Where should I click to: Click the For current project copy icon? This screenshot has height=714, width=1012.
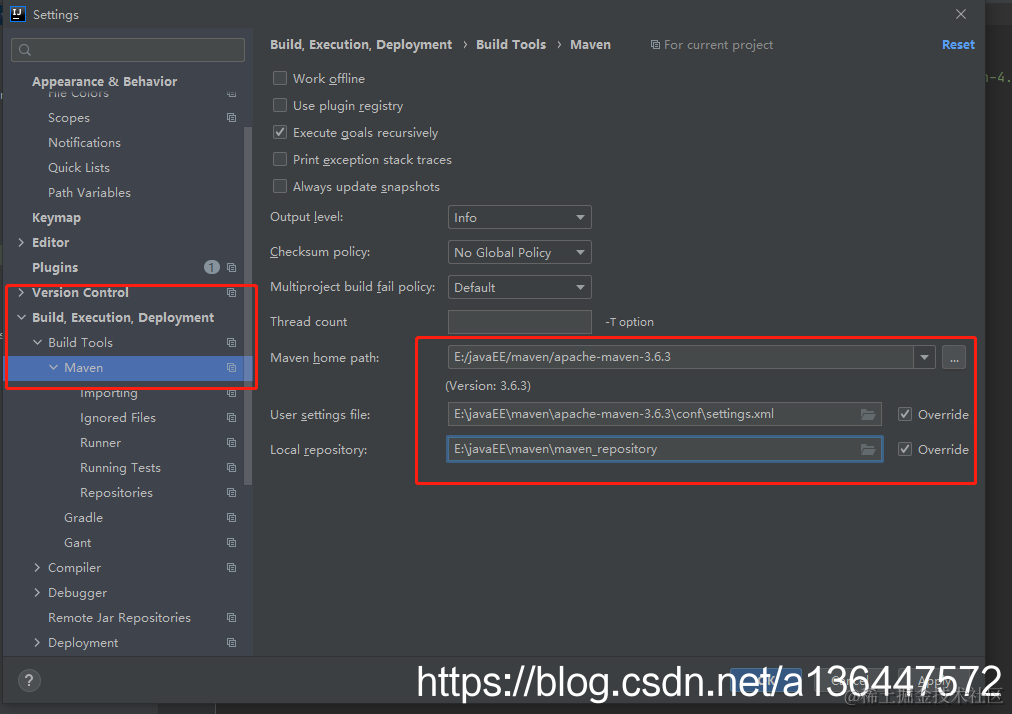coord(655,45)
